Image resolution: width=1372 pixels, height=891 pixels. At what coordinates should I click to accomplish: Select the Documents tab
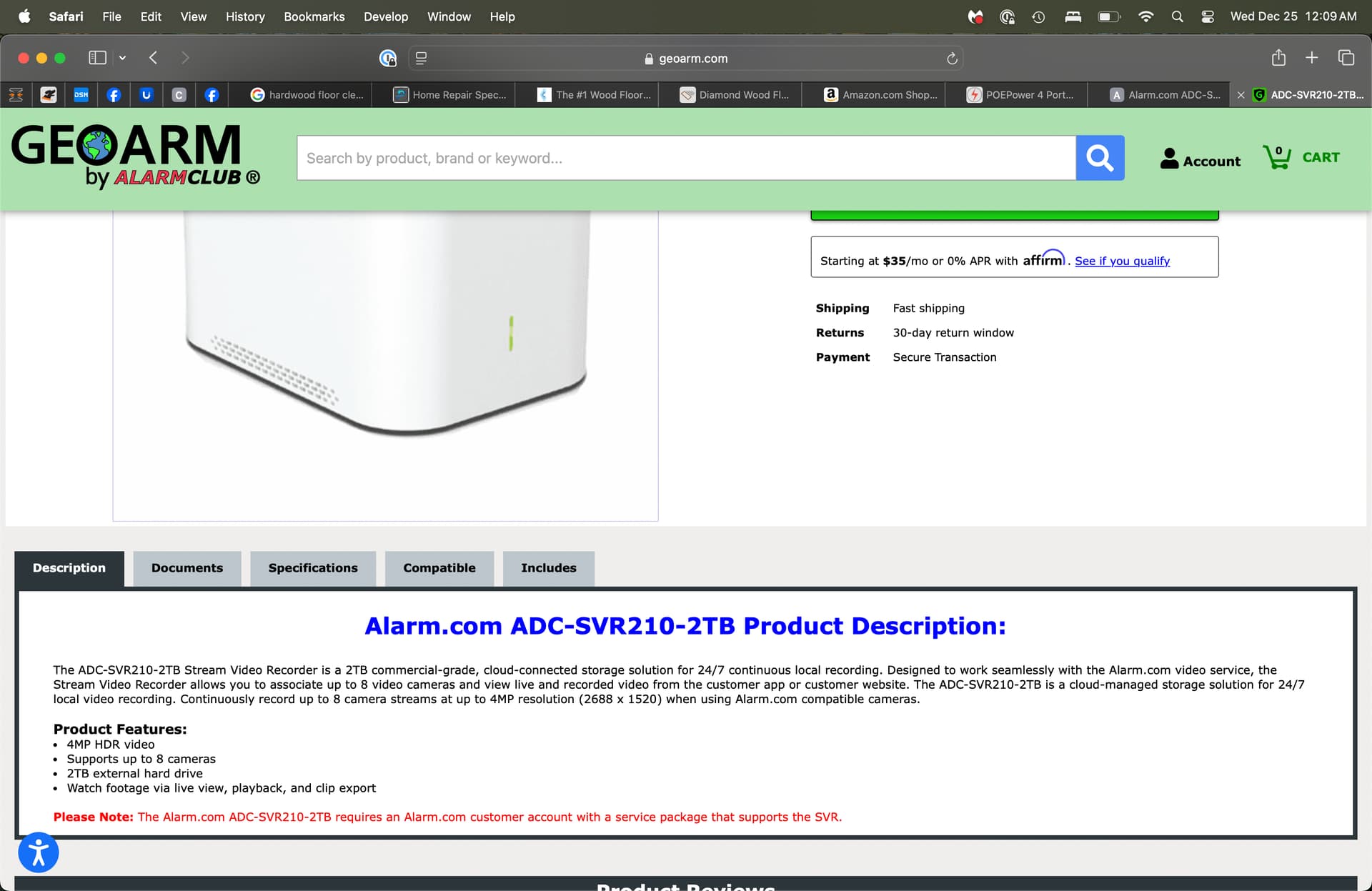click(x=187, y=568)
